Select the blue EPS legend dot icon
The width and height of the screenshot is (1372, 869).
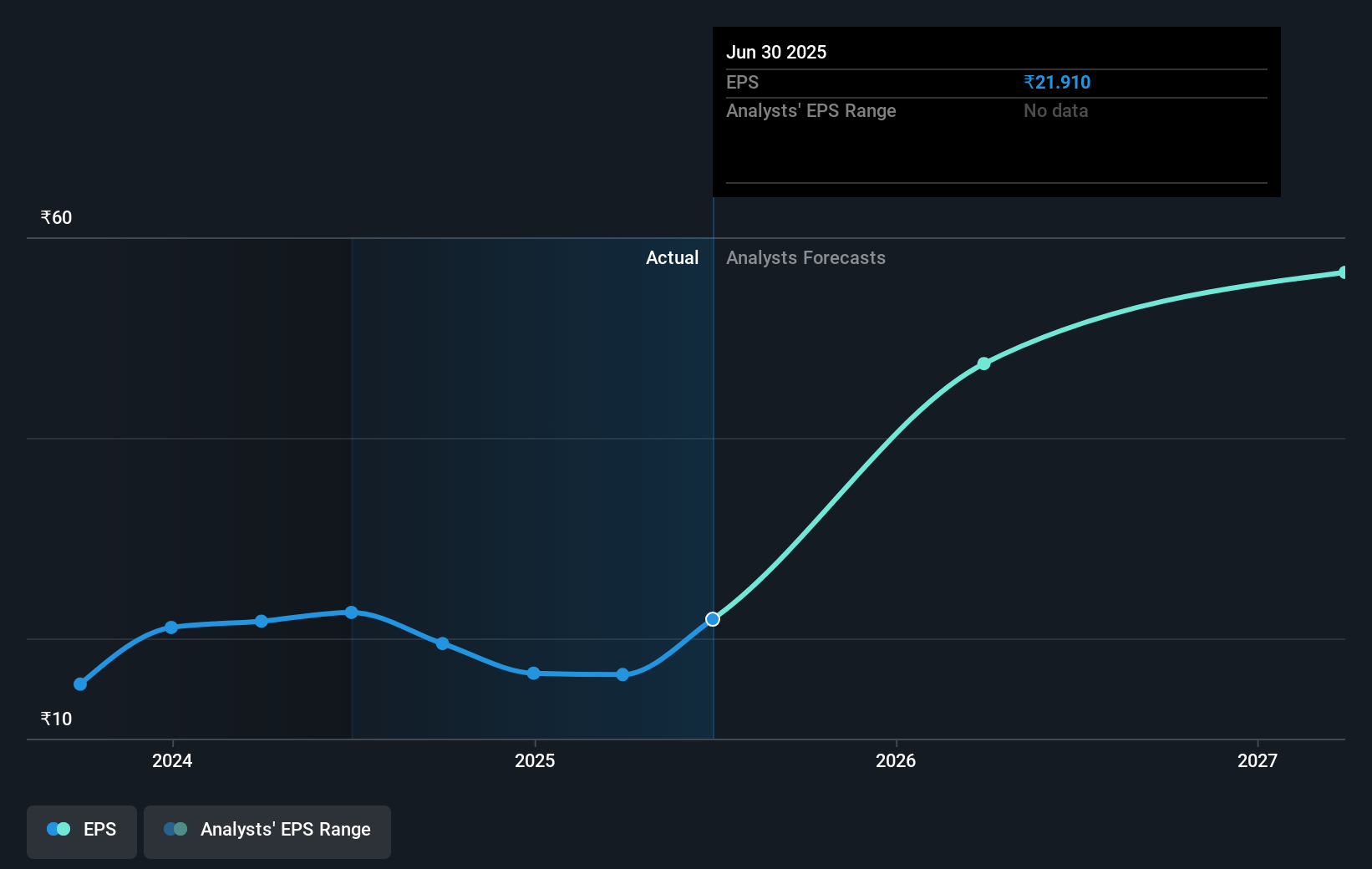pyautogui.click(x=57, y=829)
